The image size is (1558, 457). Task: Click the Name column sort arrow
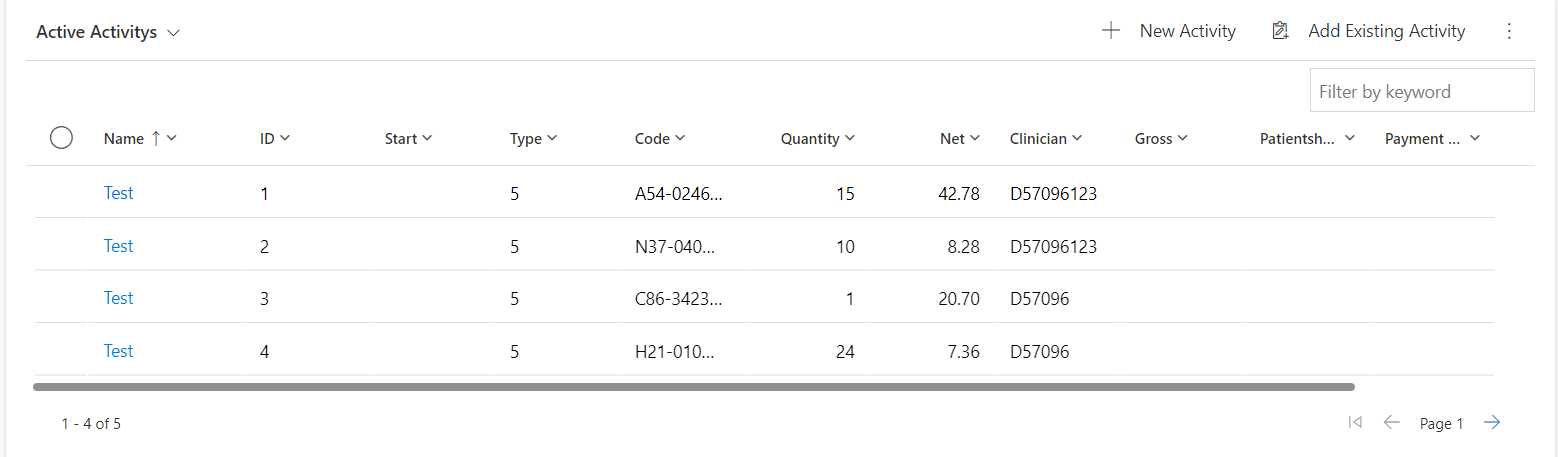(155, 139)
